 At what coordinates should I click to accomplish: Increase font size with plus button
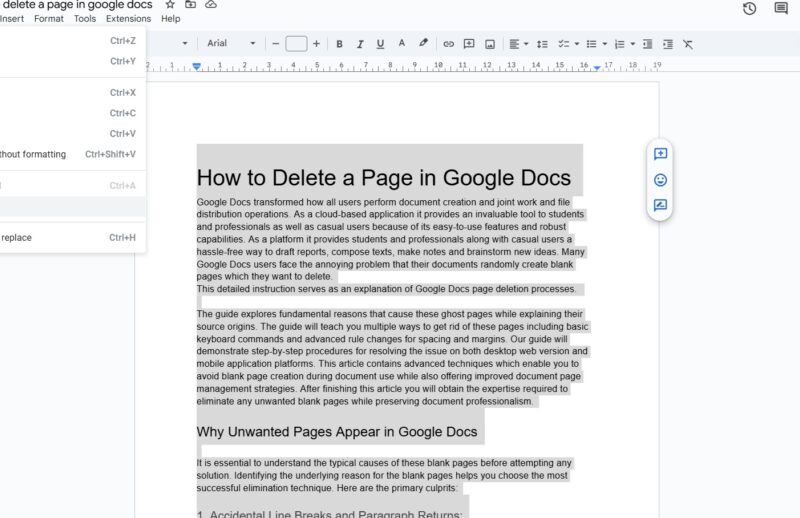[316, 44]
